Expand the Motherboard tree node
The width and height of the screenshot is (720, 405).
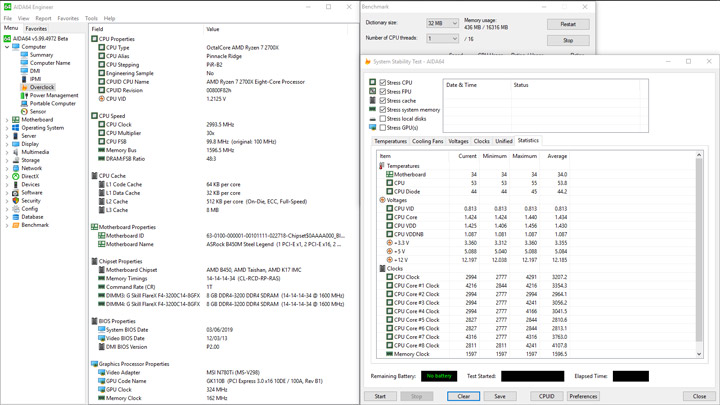point(7,120)
